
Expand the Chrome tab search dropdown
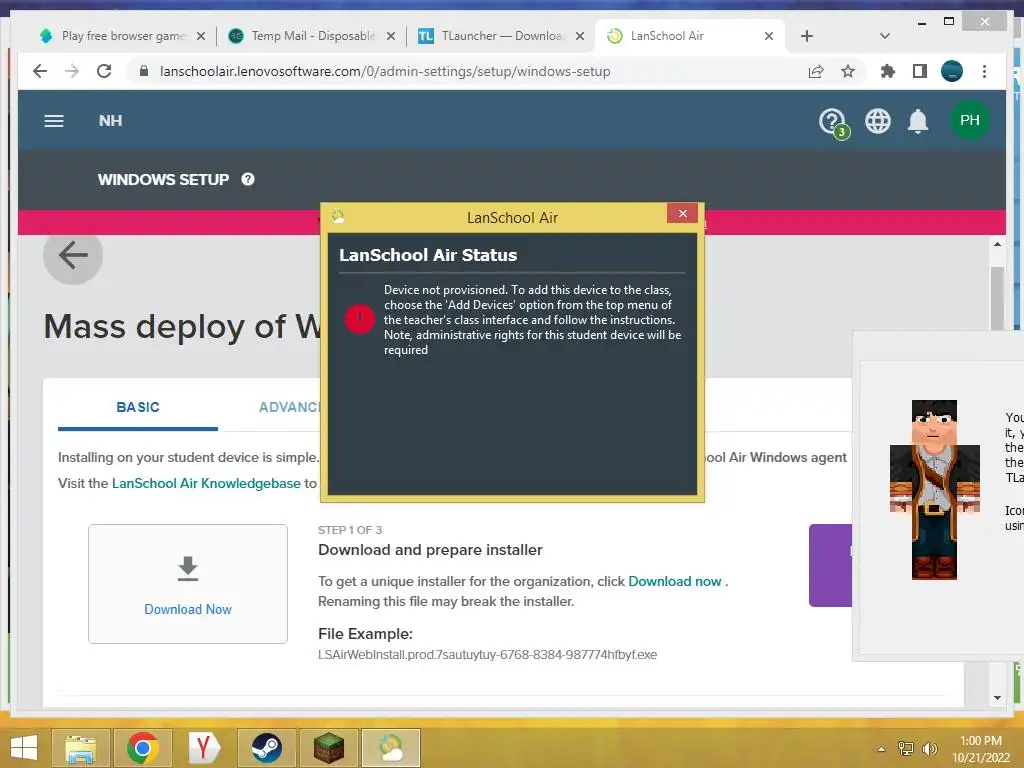tap(884, 36)
